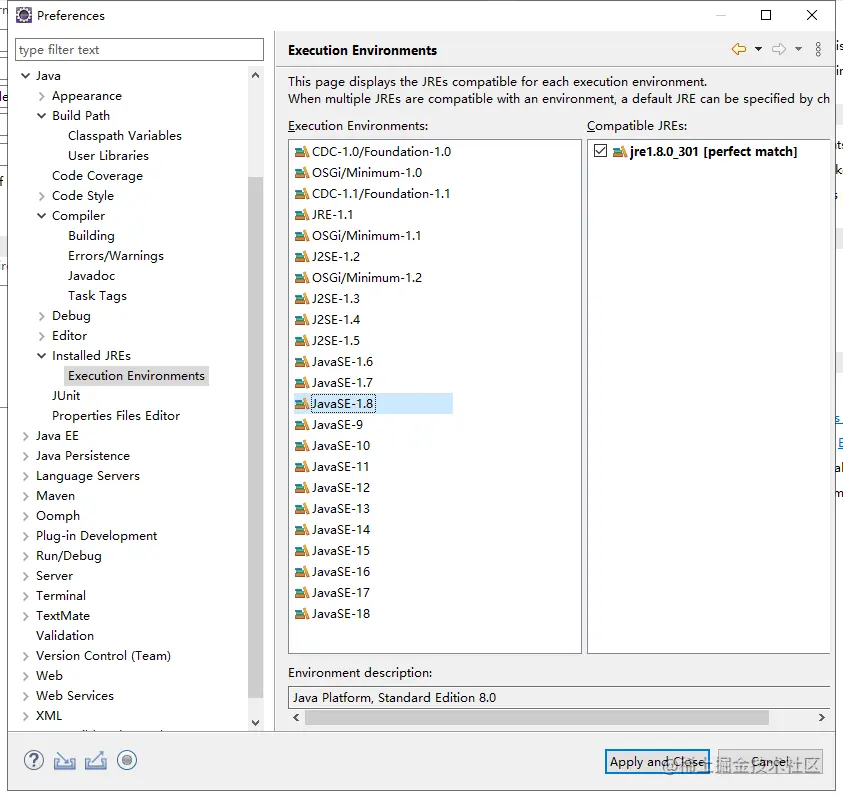Open the Task Tags preferences page
This screenshot has height=798, width=843.
click(x=97, y=296)
